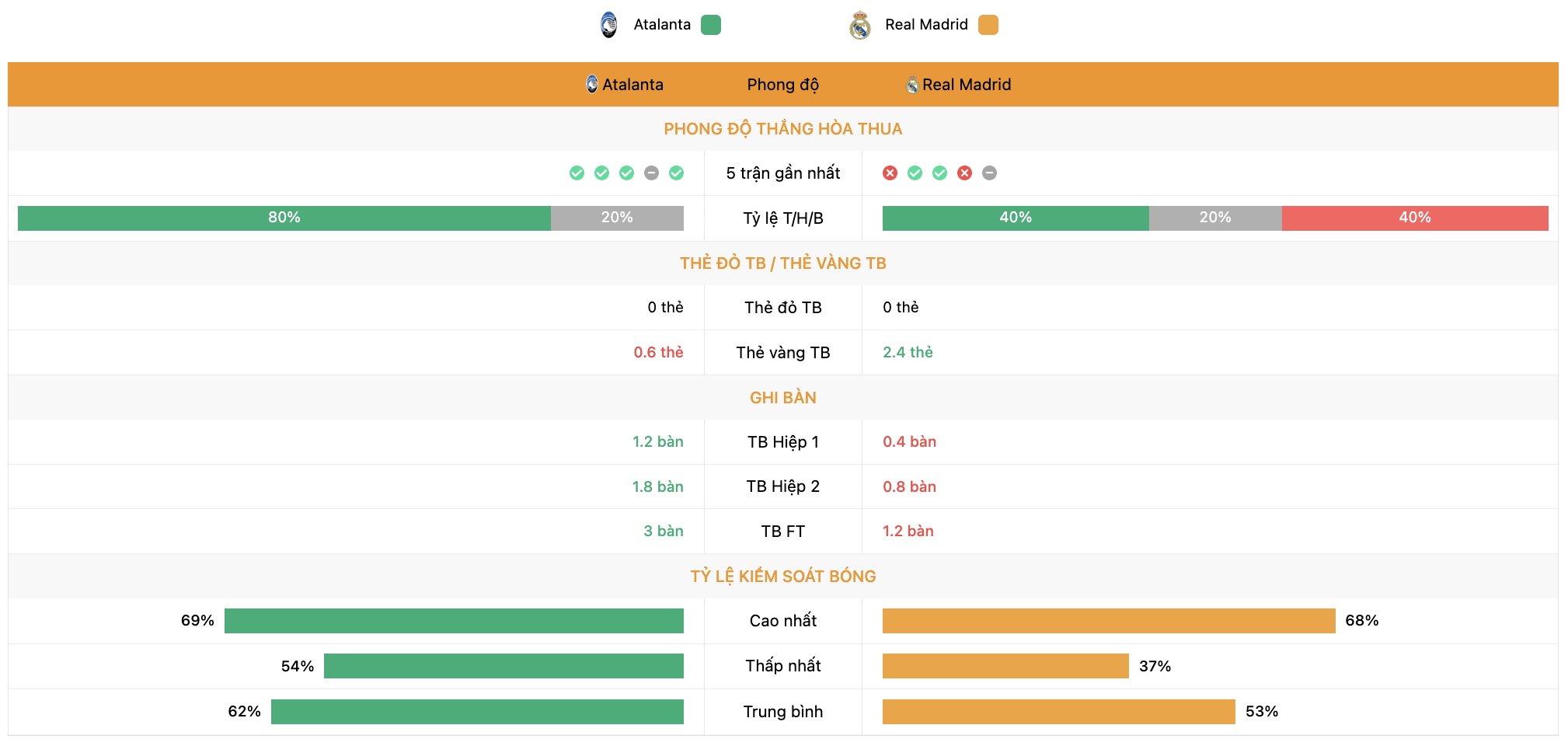Viewport: 1568px width, 746px height.
Task: Click the TB FT row label
Action: pyautogui.click(x=782, y=532)
